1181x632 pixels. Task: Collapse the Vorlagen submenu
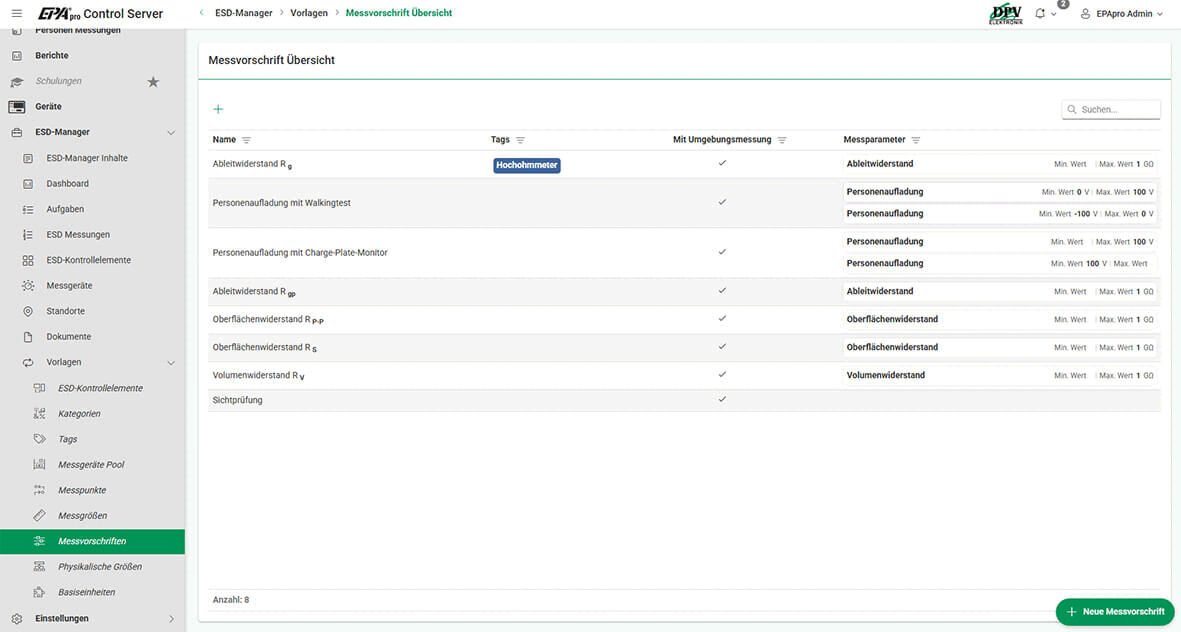170,362
